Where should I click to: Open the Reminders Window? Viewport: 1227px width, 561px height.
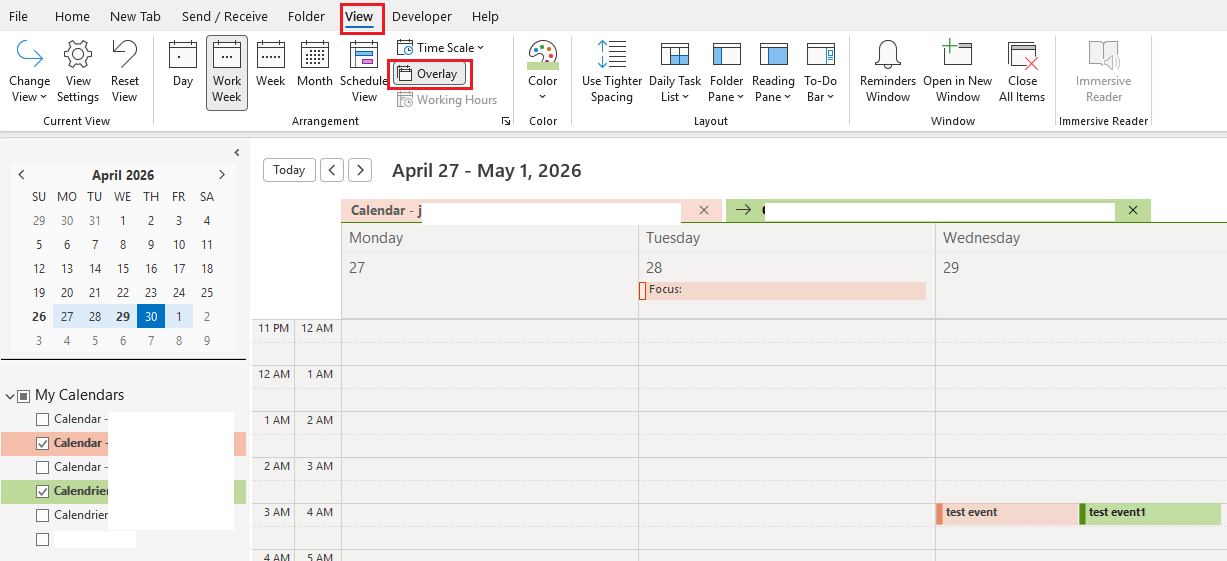tap(888, 72)
